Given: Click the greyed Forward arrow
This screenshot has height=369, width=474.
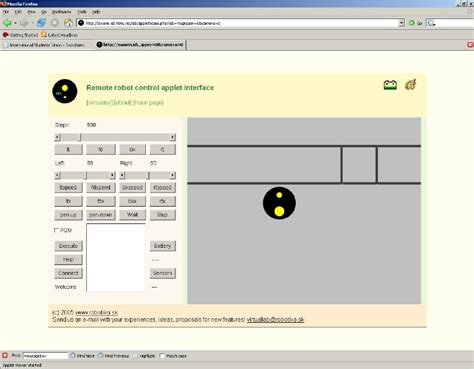Looking at the screenshot, I should (x=24, y=23).
